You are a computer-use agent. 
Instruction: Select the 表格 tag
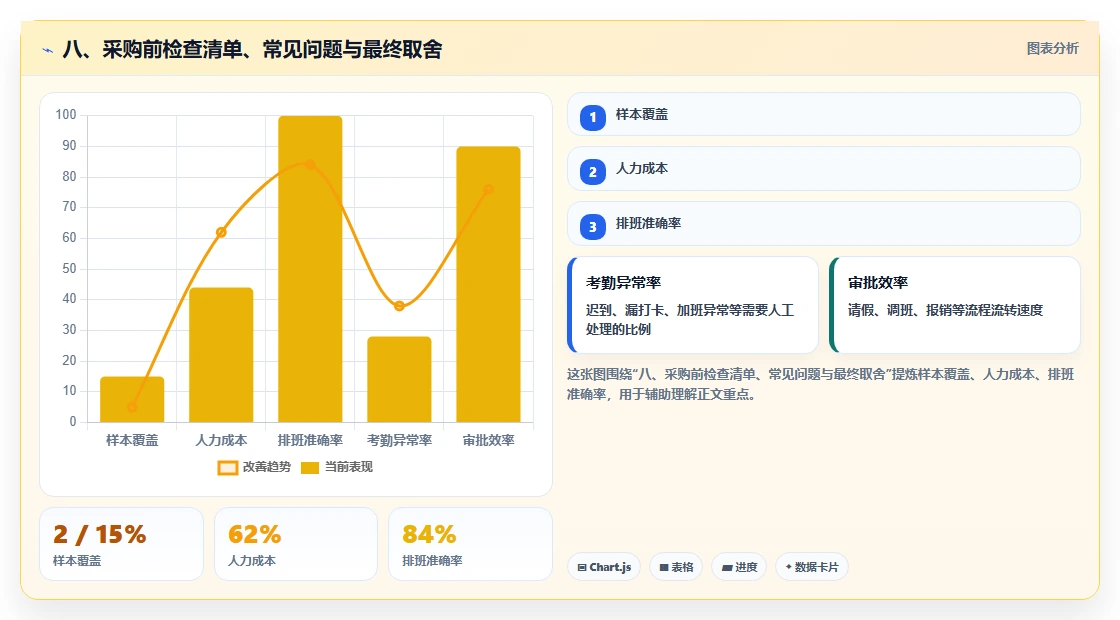(676, 567)
